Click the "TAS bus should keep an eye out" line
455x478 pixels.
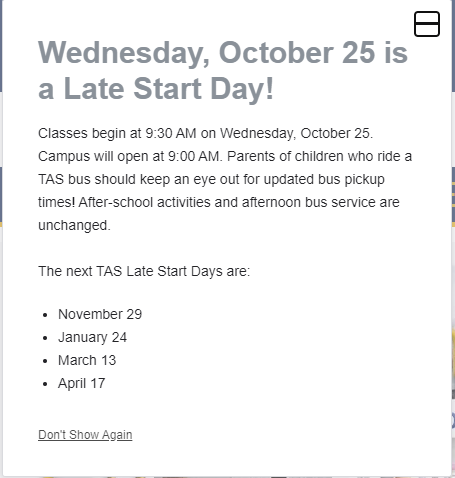tap(211, 179)
